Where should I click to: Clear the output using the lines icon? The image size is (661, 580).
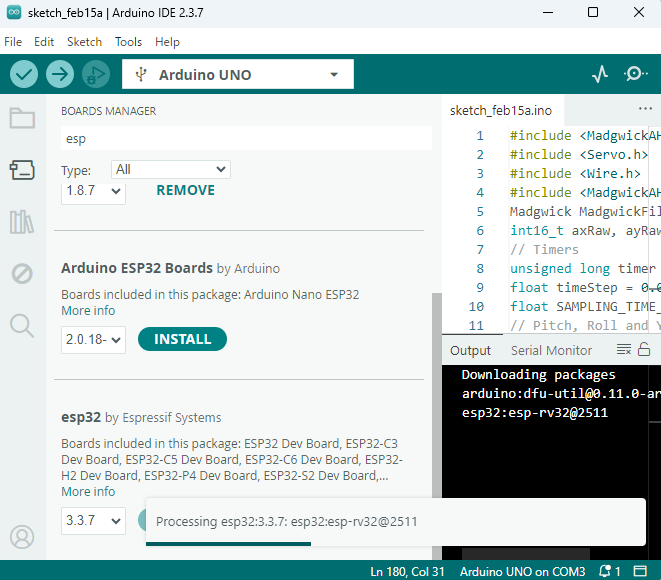tap(624, 349)
